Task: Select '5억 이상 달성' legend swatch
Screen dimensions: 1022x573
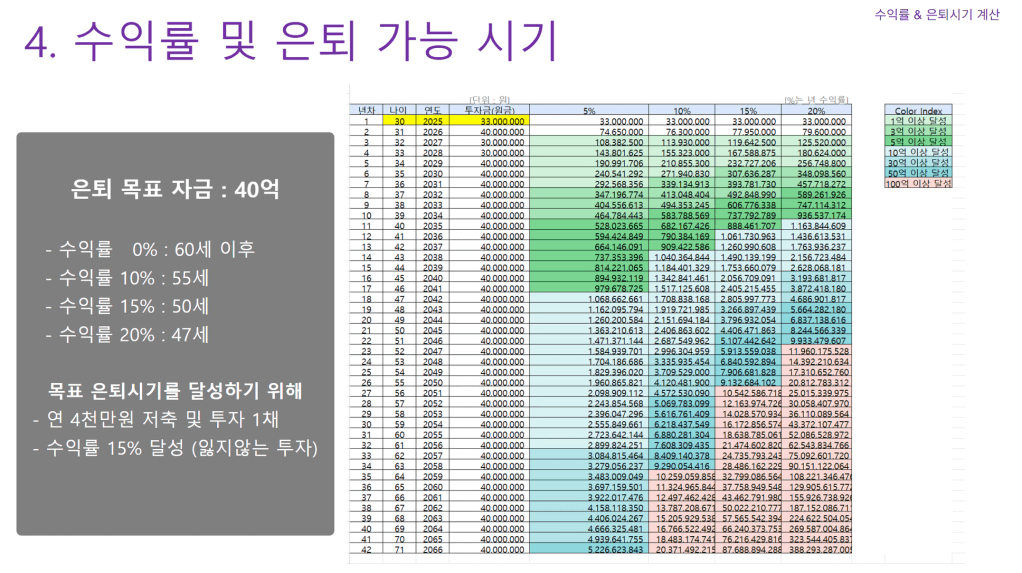Action: 918,141
